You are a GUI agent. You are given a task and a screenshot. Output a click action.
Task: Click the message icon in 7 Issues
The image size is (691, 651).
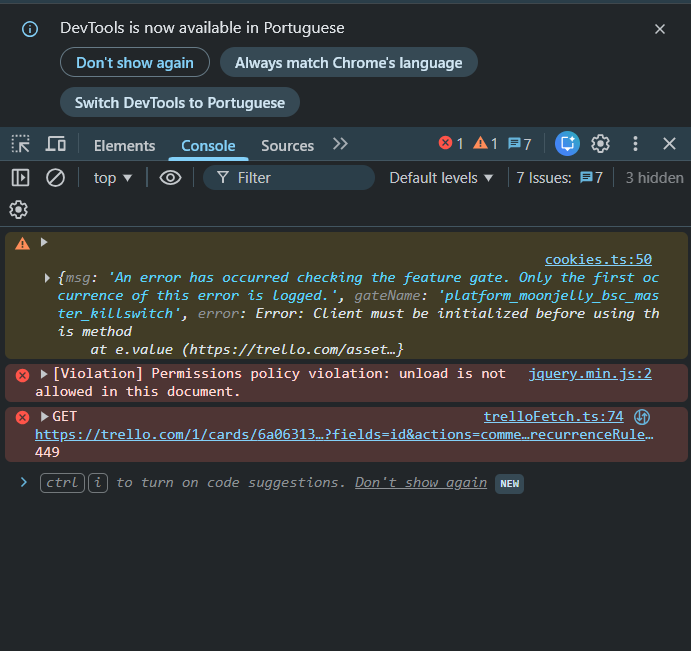click(586, 178)
